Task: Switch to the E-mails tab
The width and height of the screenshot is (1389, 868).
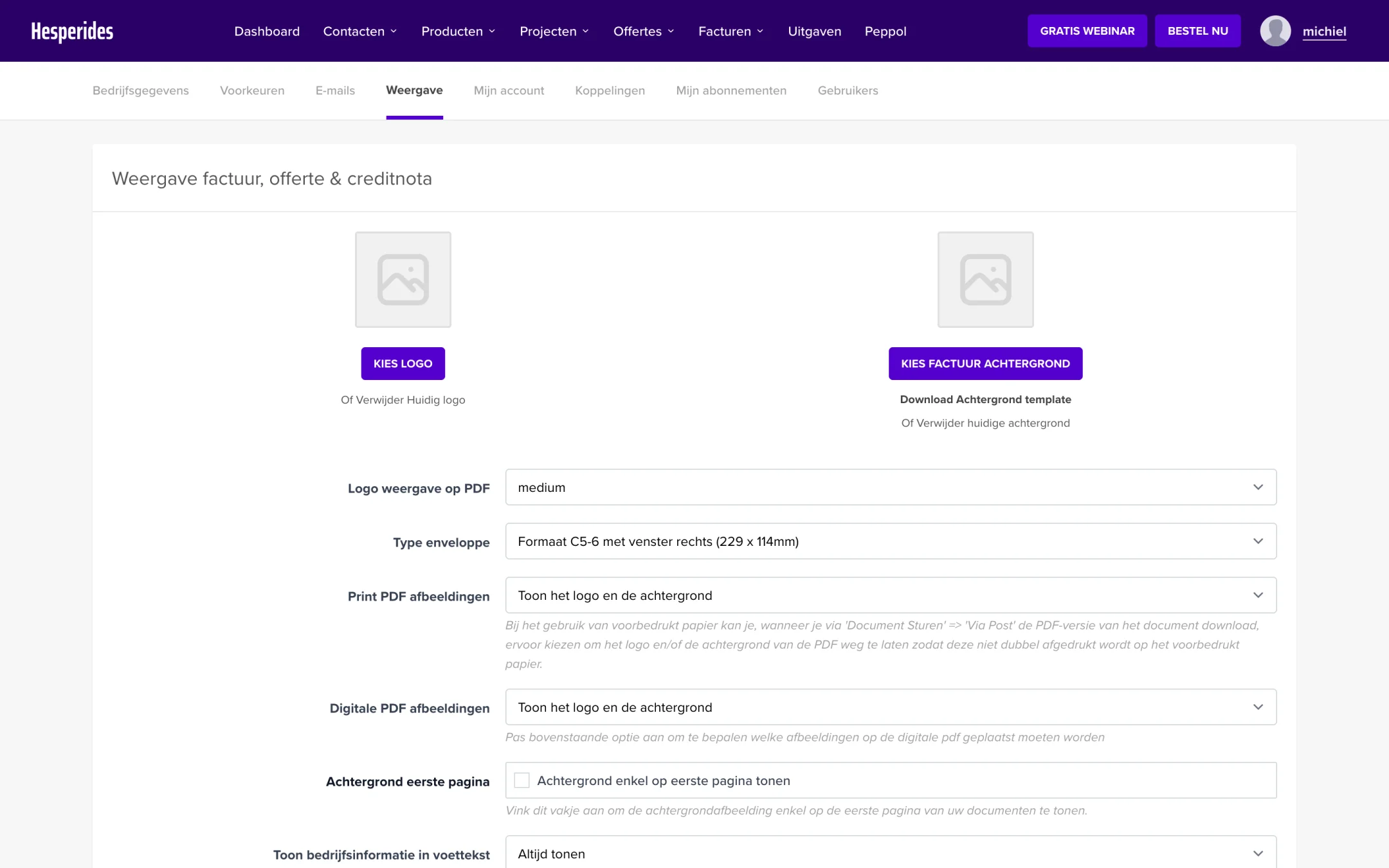Action: [335, 91]
